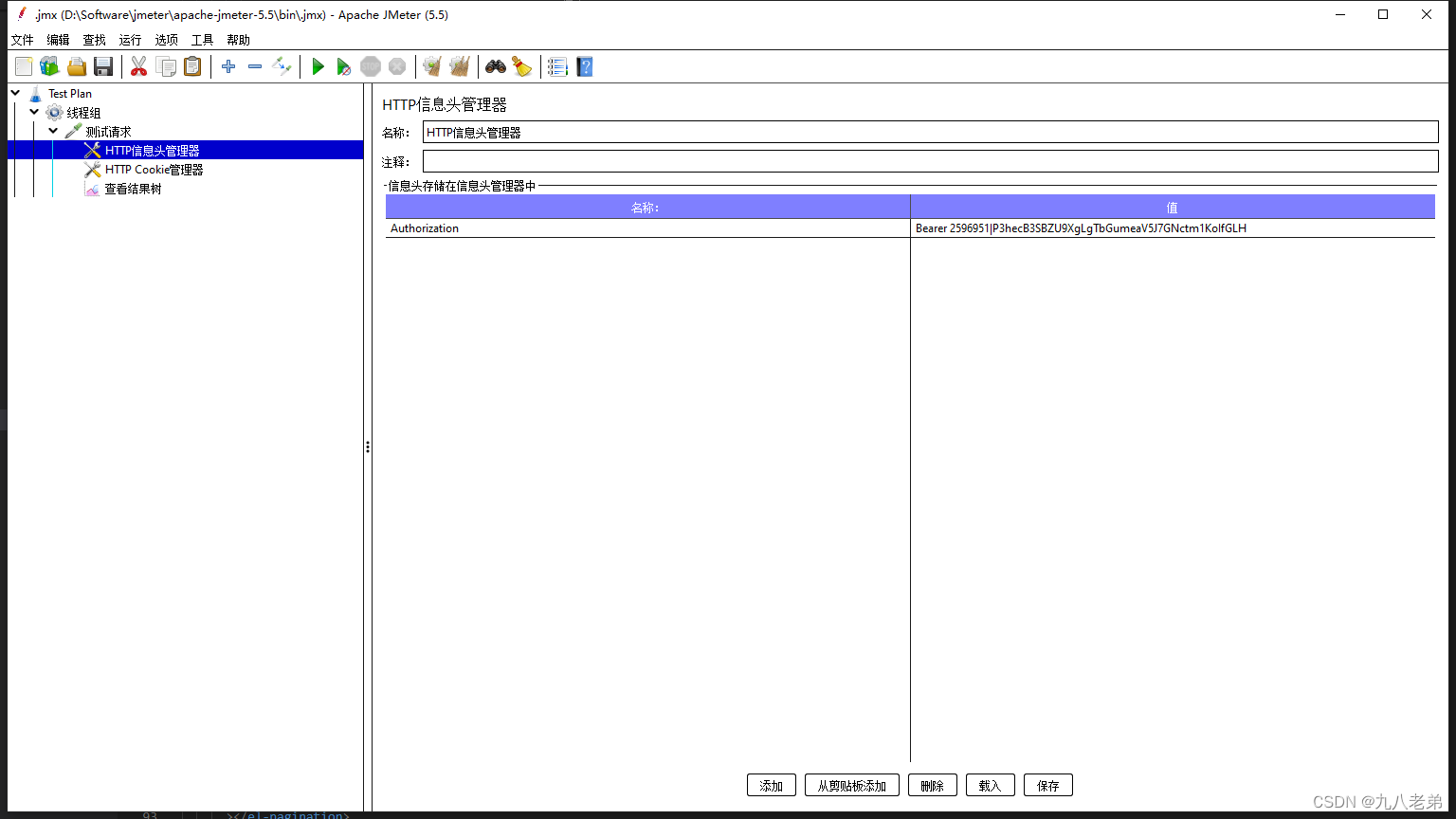Image resolution: width=1456 pixels, height=819 pixels.
Task: Select the 测试请求 tree label
Action: click(x=108, y=131)
